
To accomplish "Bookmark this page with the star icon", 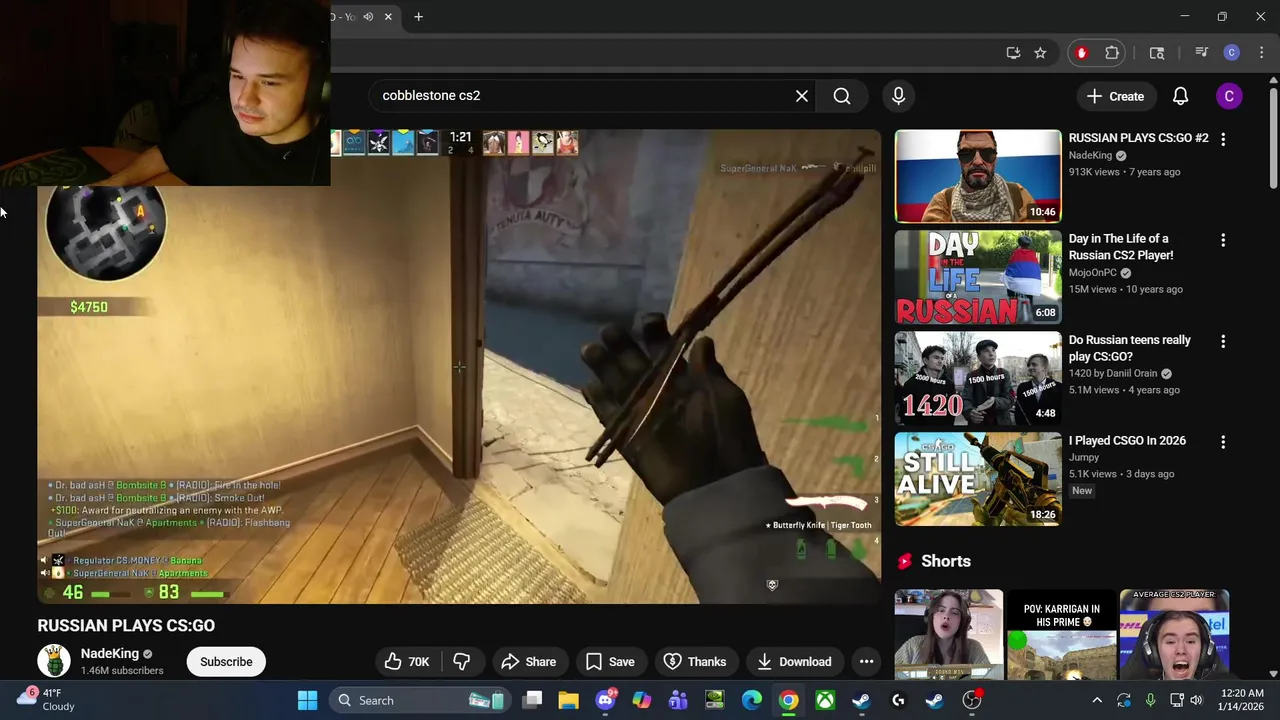I will [1040, 53].
